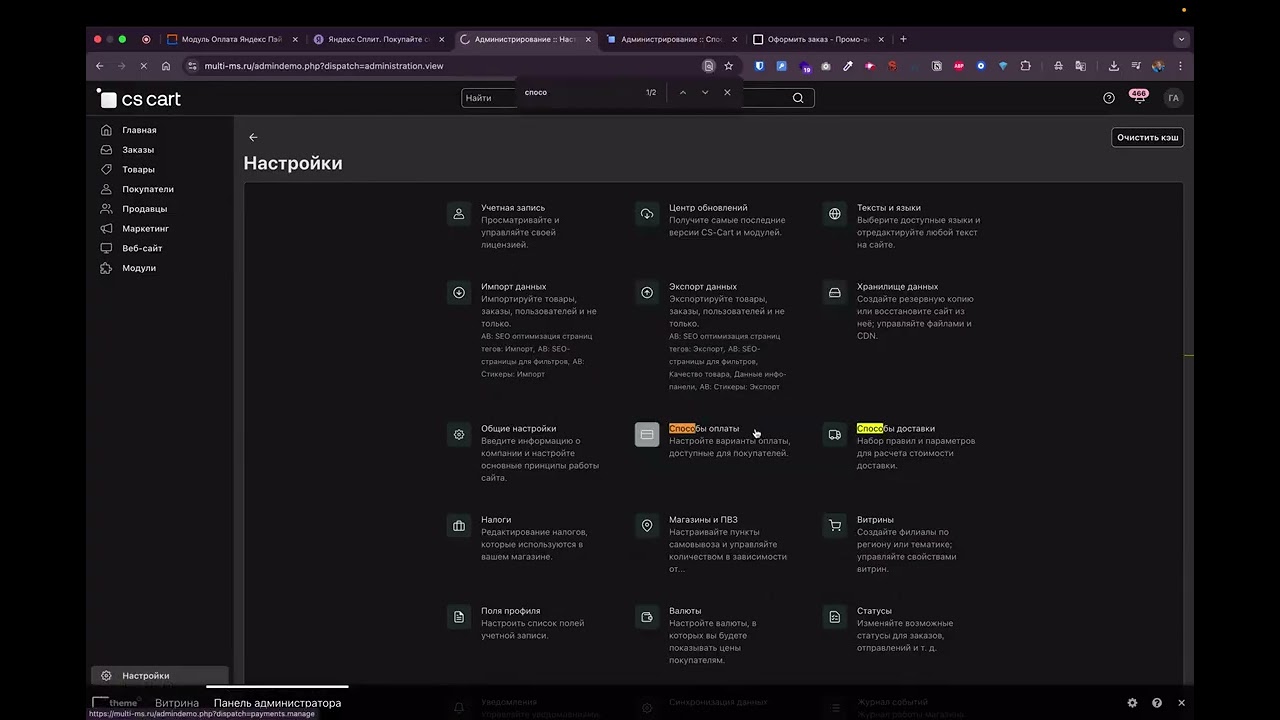Open the ГА user avatar menu
The height and width of the screenshot is (720, 1280).
click(x=1174, y=98)
